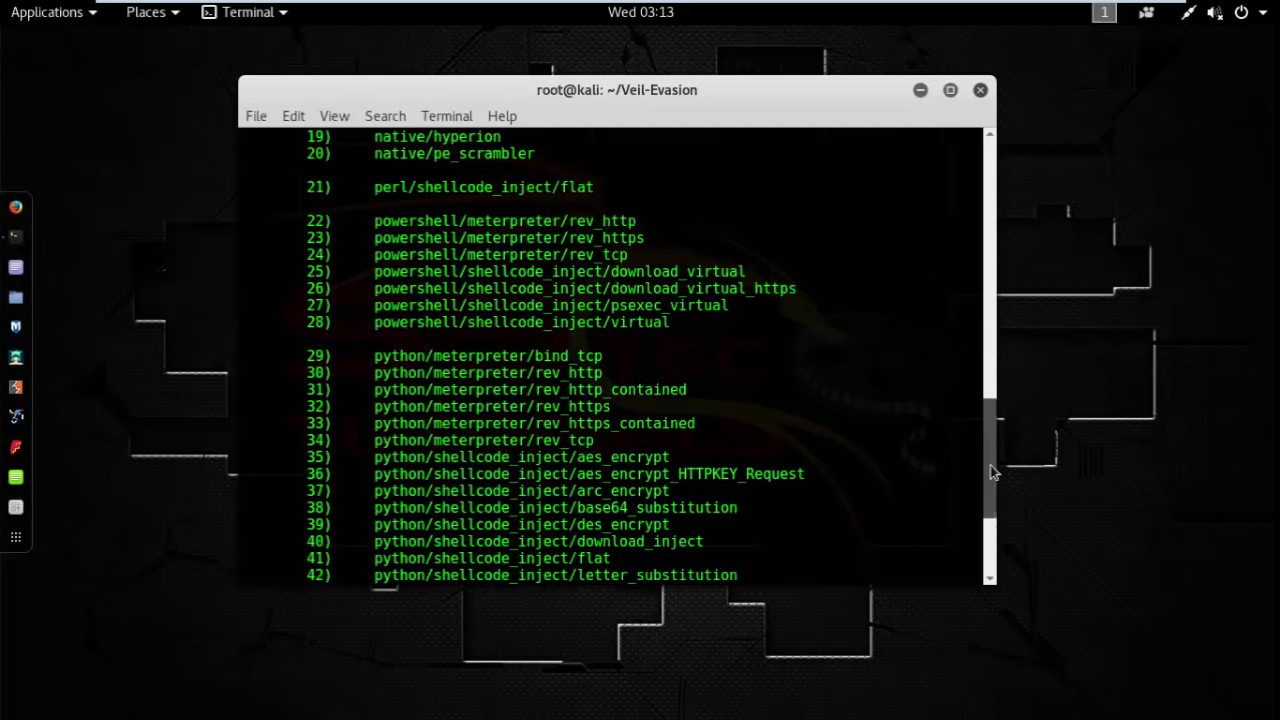Click the terminal title root@kali: ~/Veil-Evasion
Image resolution: width=1280 pixels, height=720 pixels.
(x=617, y=90)
